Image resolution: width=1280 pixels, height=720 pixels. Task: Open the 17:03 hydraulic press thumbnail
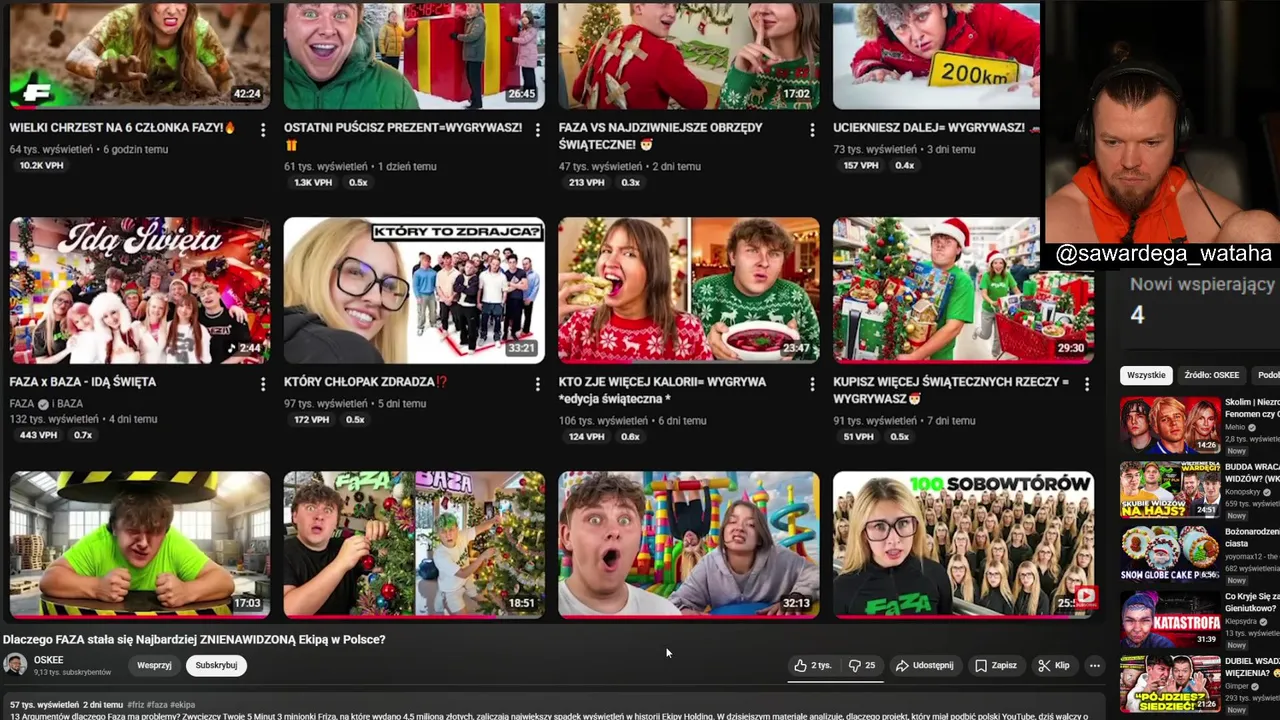click(x=139, y=544)
